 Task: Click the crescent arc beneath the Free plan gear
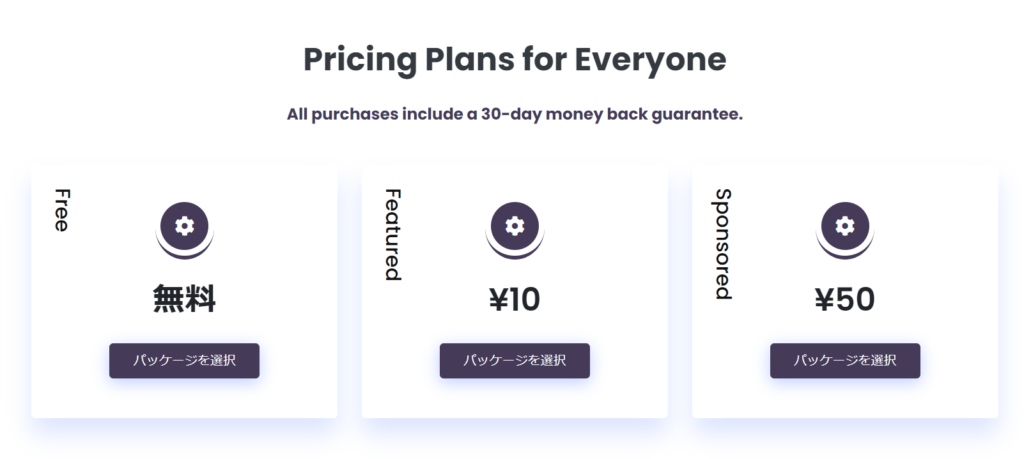[185, 253]
